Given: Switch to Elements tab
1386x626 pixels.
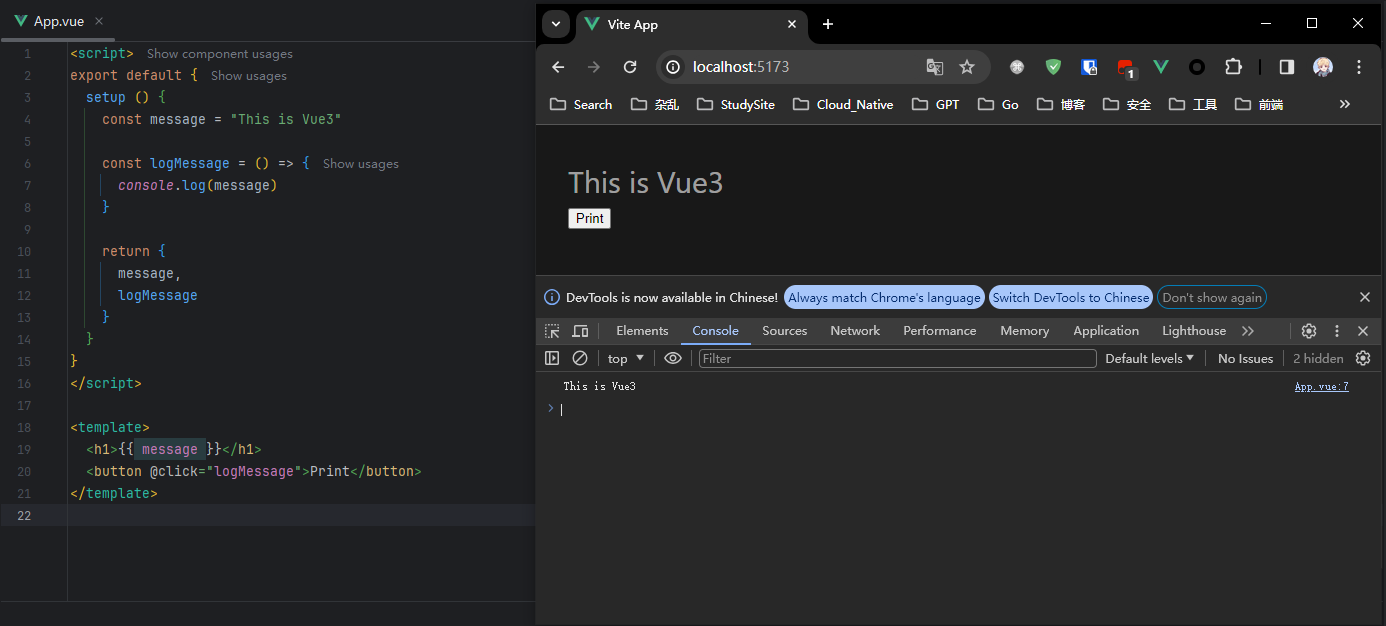Looking at the screenshot, I should 642,331.
